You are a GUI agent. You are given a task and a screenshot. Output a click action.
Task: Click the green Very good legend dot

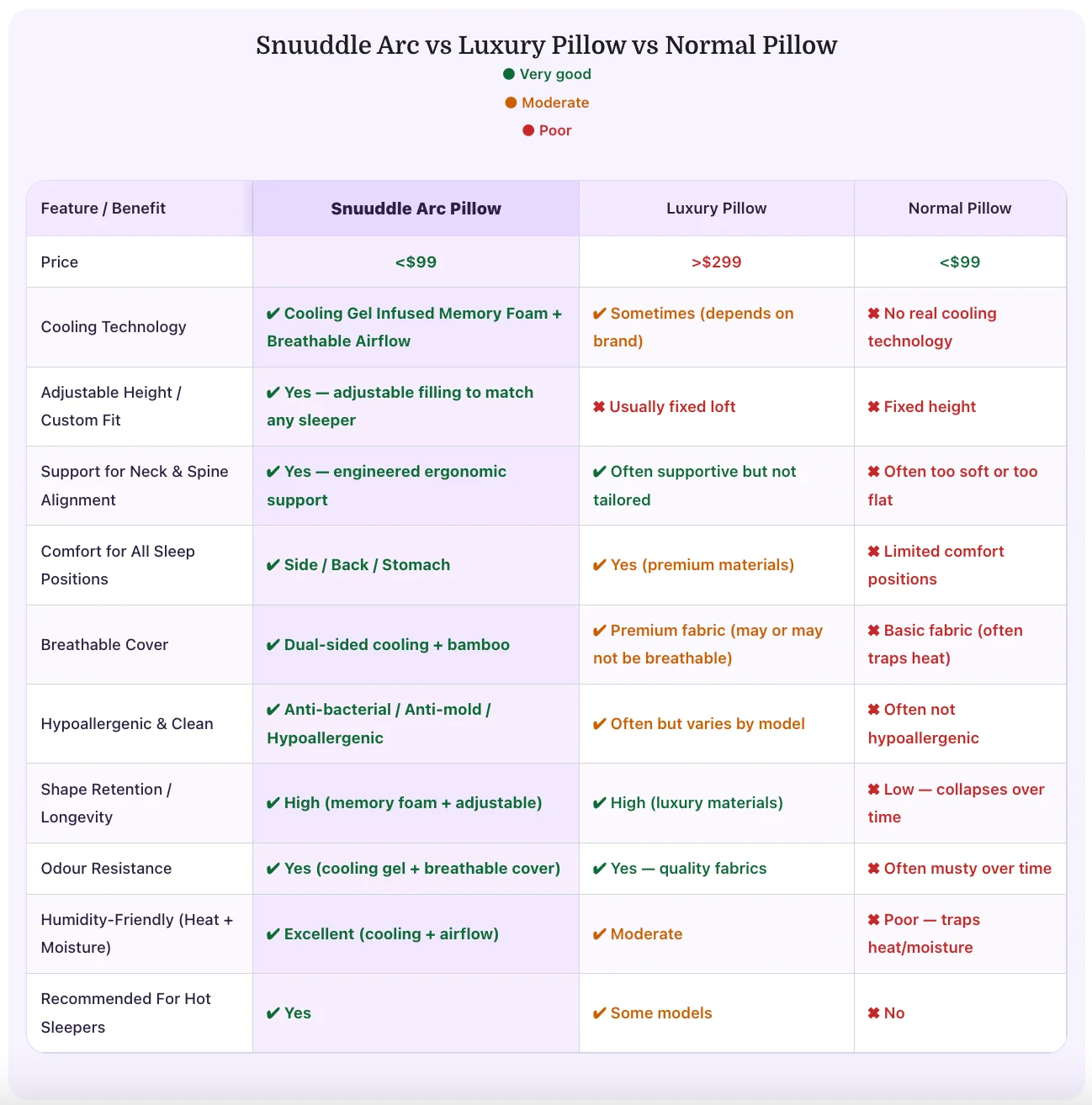click(x=509, y=74)
